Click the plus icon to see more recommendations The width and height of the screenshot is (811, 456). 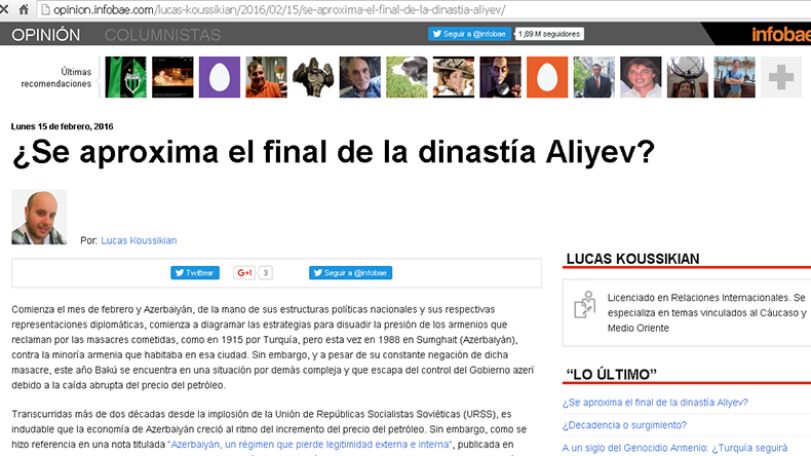coord(781,77)
